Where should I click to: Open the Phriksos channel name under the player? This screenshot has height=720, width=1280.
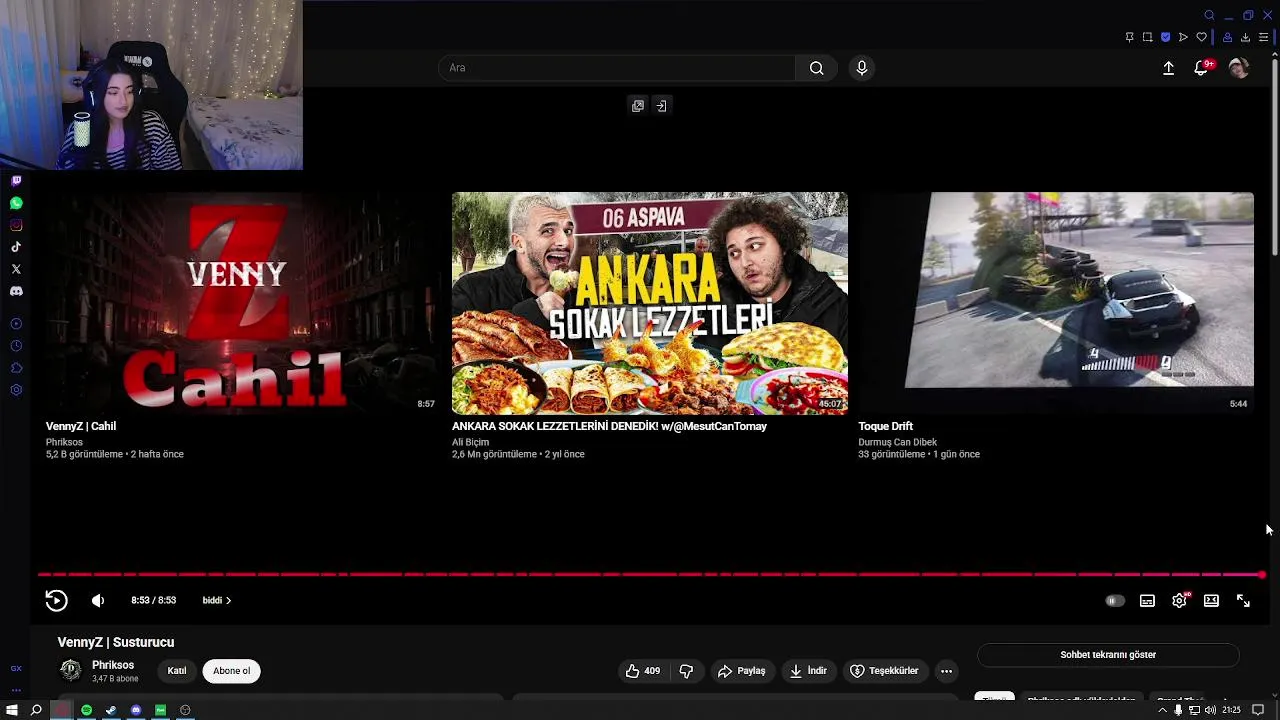(x=113, y=665)
